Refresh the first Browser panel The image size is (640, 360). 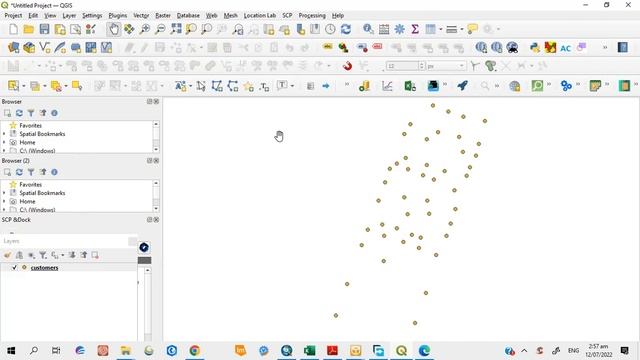click(x=19, y=113)
